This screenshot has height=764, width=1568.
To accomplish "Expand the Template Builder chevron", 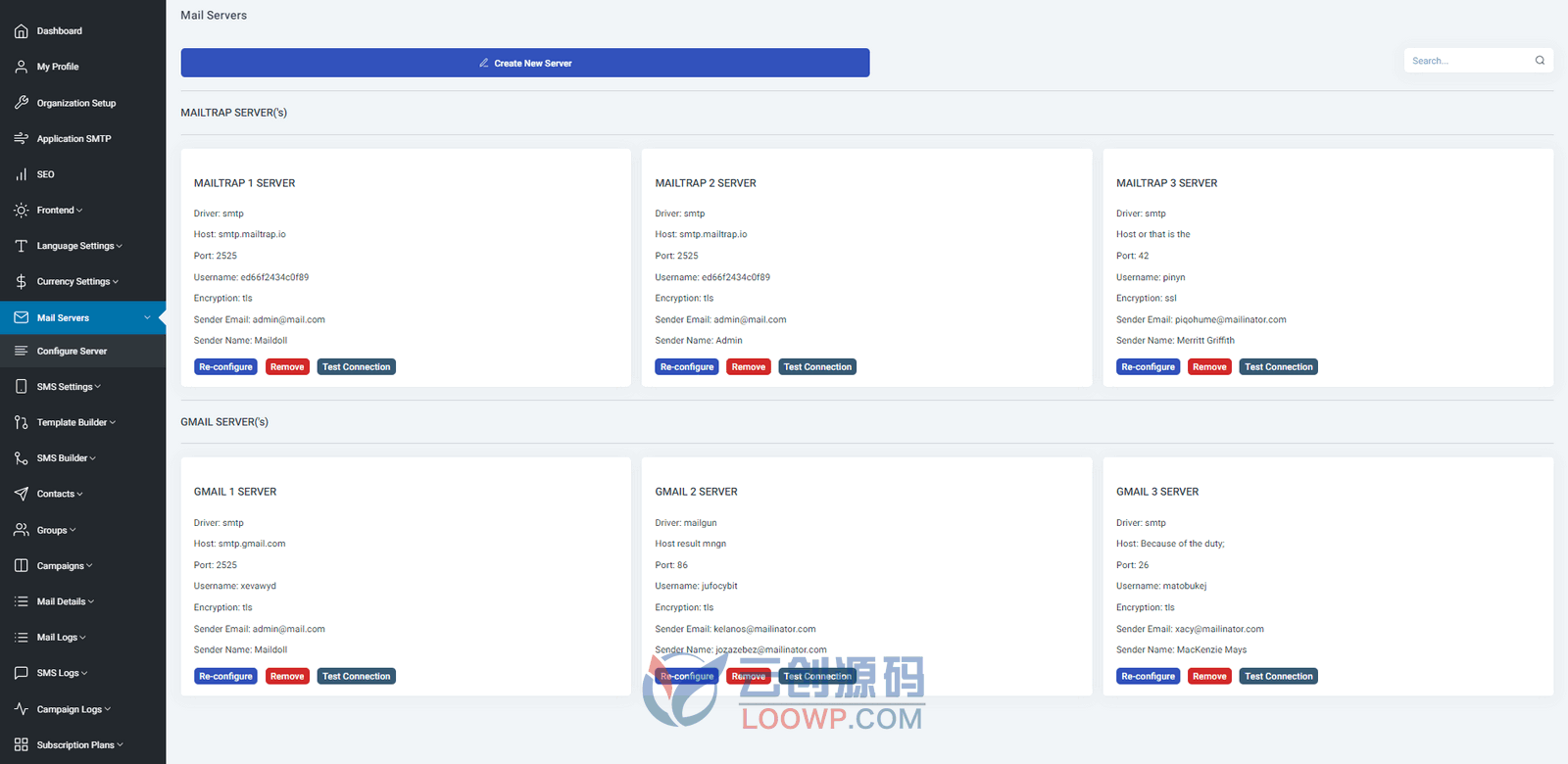I will tap(113, 422).
